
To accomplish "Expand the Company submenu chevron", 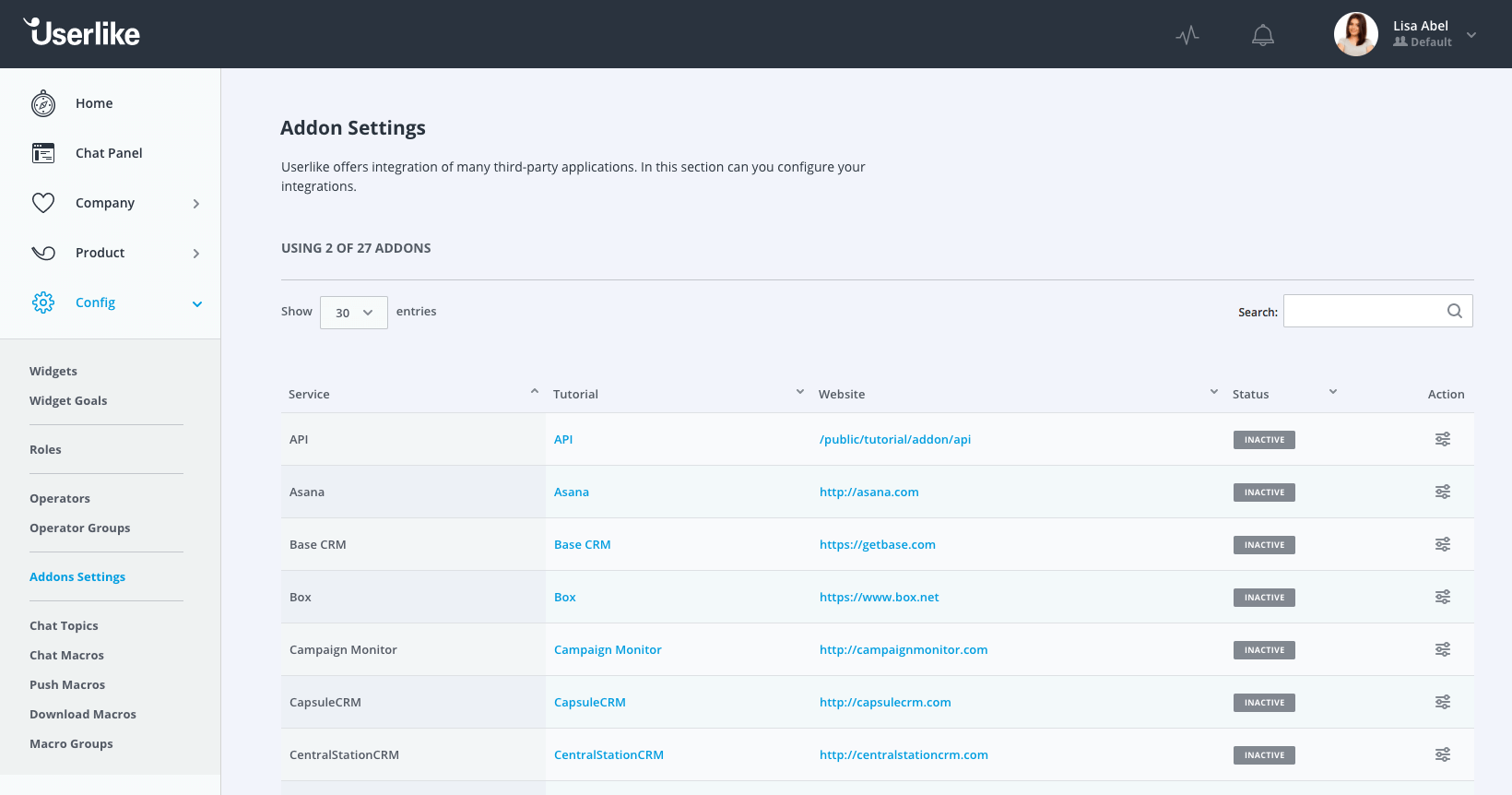I will (196, 204).
